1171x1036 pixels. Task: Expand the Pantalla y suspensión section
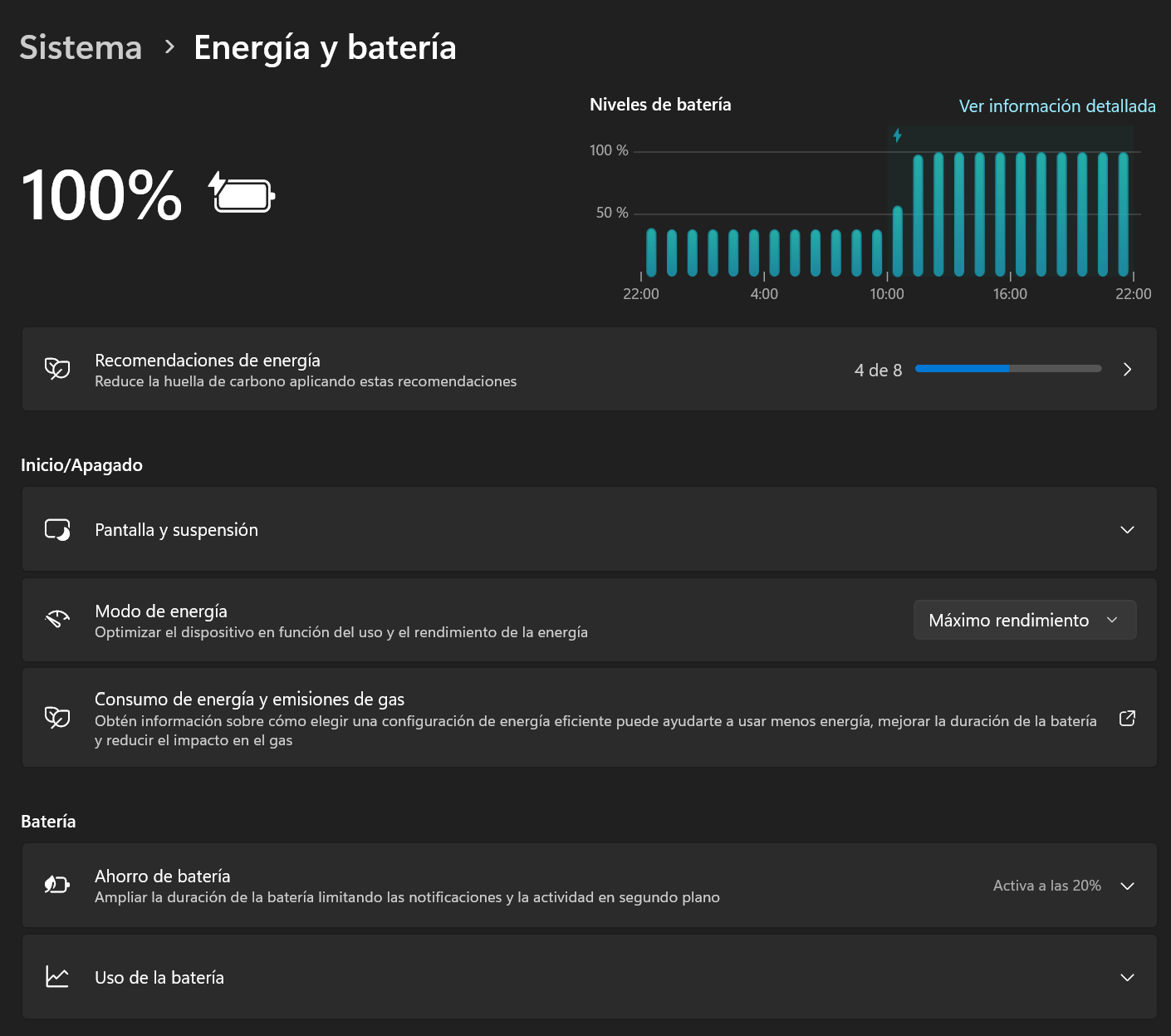tap(1127, 530)
